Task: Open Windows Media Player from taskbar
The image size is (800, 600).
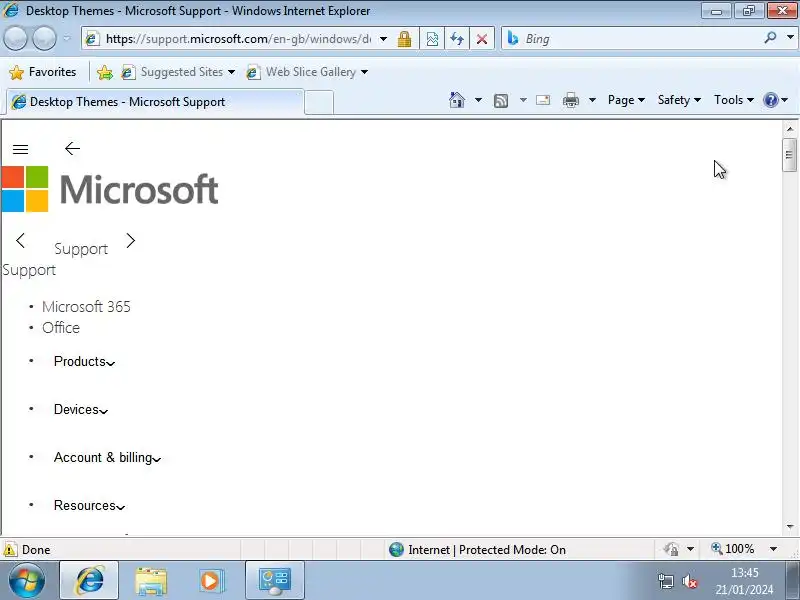Action: click(211, 581)
